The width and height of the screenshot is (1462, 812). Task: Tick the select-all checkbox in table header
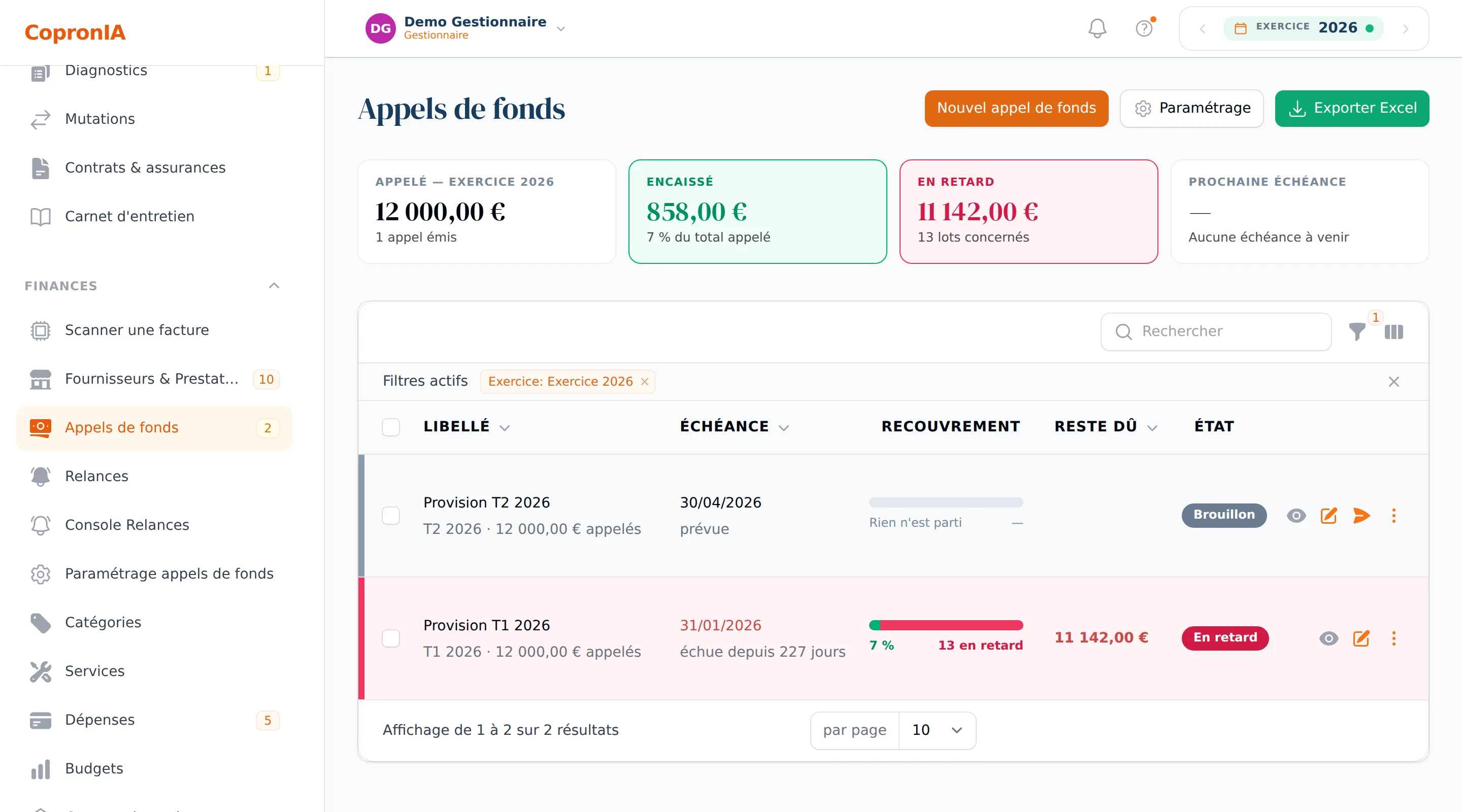click(x=391, y=427)
